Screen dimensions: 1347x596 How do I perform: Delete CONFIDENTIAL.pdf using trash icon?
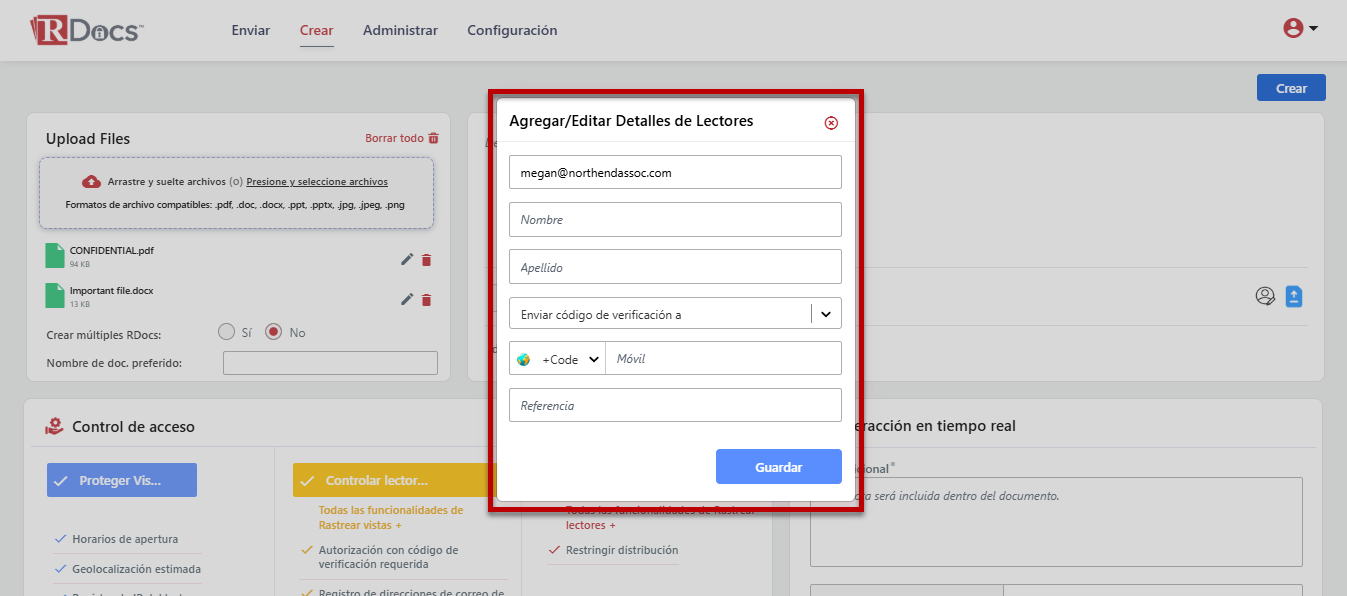(x=427, y=260)
